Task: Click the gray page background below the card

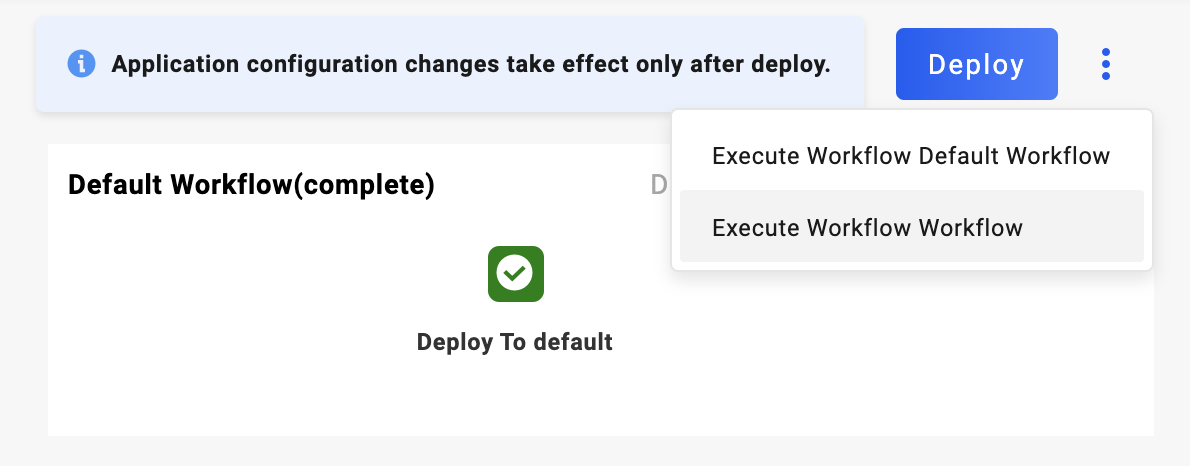Action: point(600,452)
